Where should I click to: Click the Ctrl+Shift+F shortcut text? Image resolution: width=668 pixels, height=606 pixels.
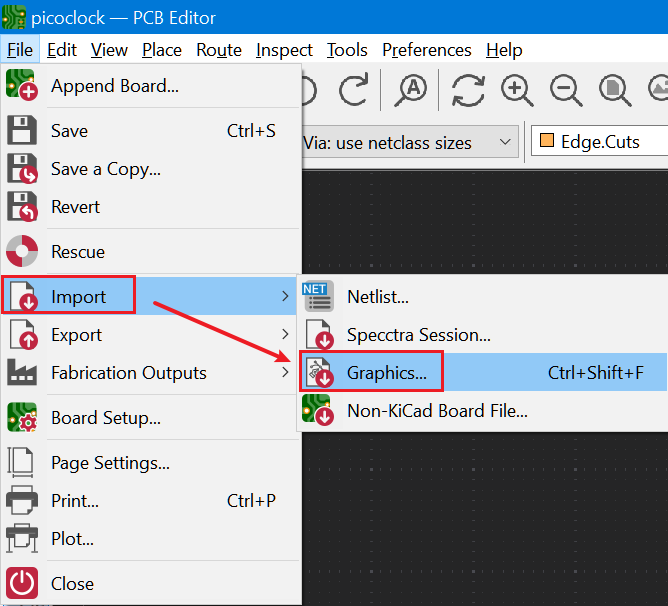(x=596, y=372)
